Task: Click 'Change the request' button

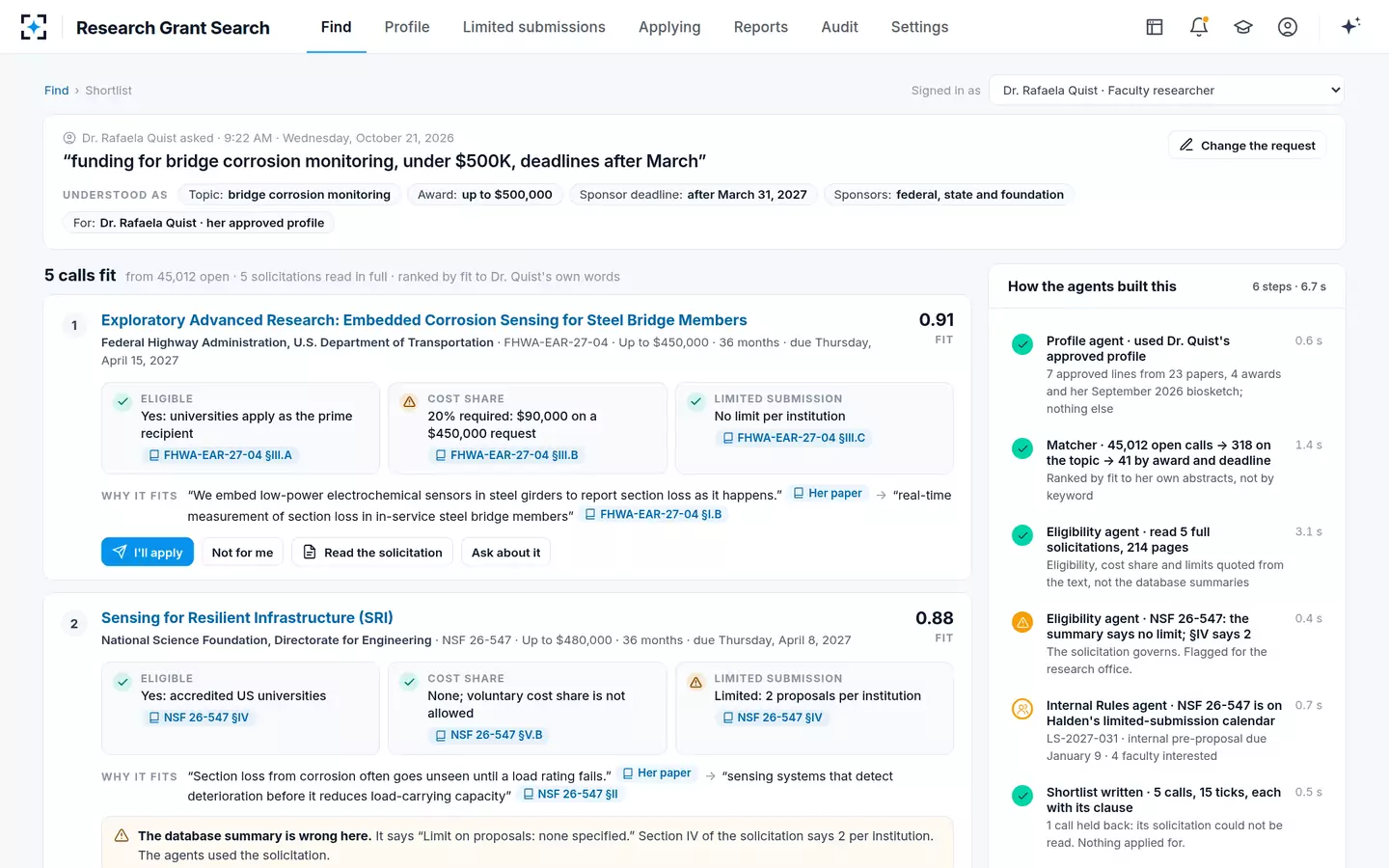Action: pos(1248,146)
